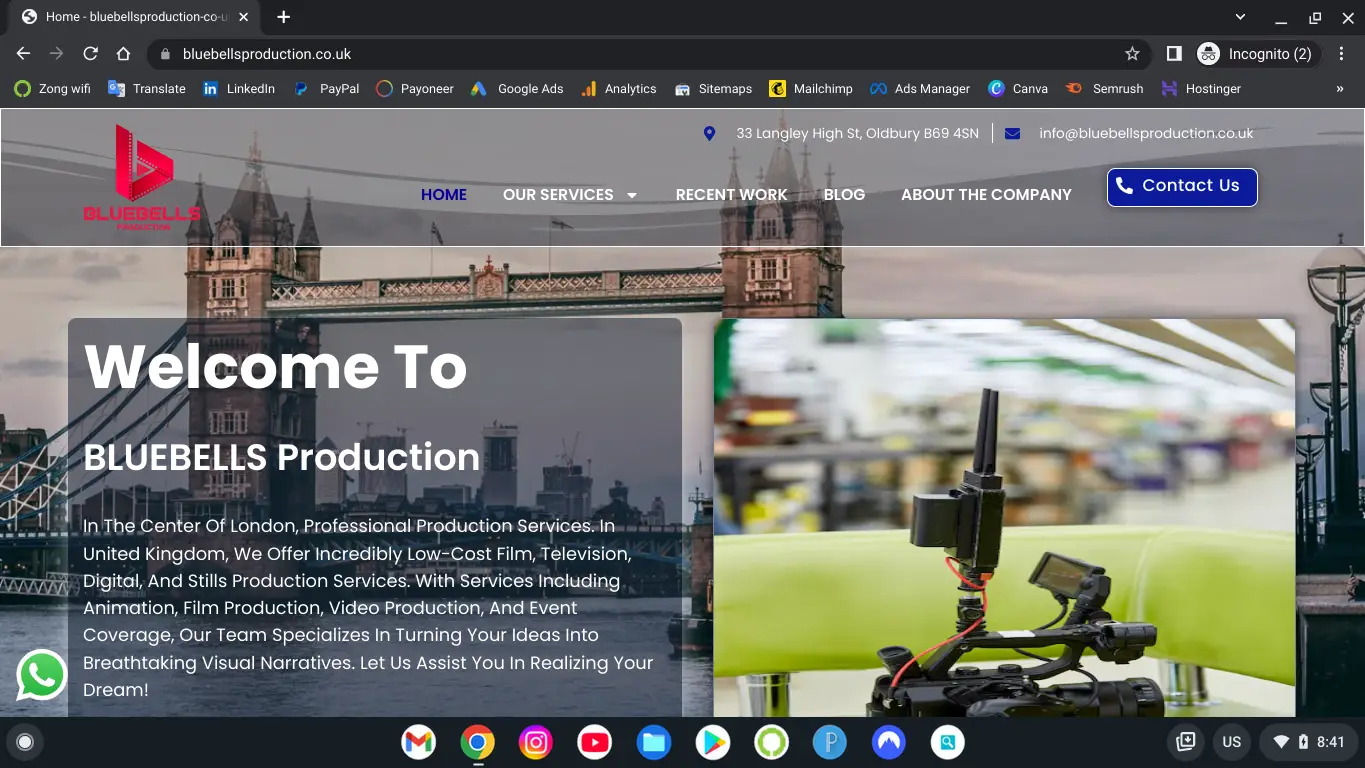
Task: Open Gmail from the taskbar shelf
Action: 418,742
